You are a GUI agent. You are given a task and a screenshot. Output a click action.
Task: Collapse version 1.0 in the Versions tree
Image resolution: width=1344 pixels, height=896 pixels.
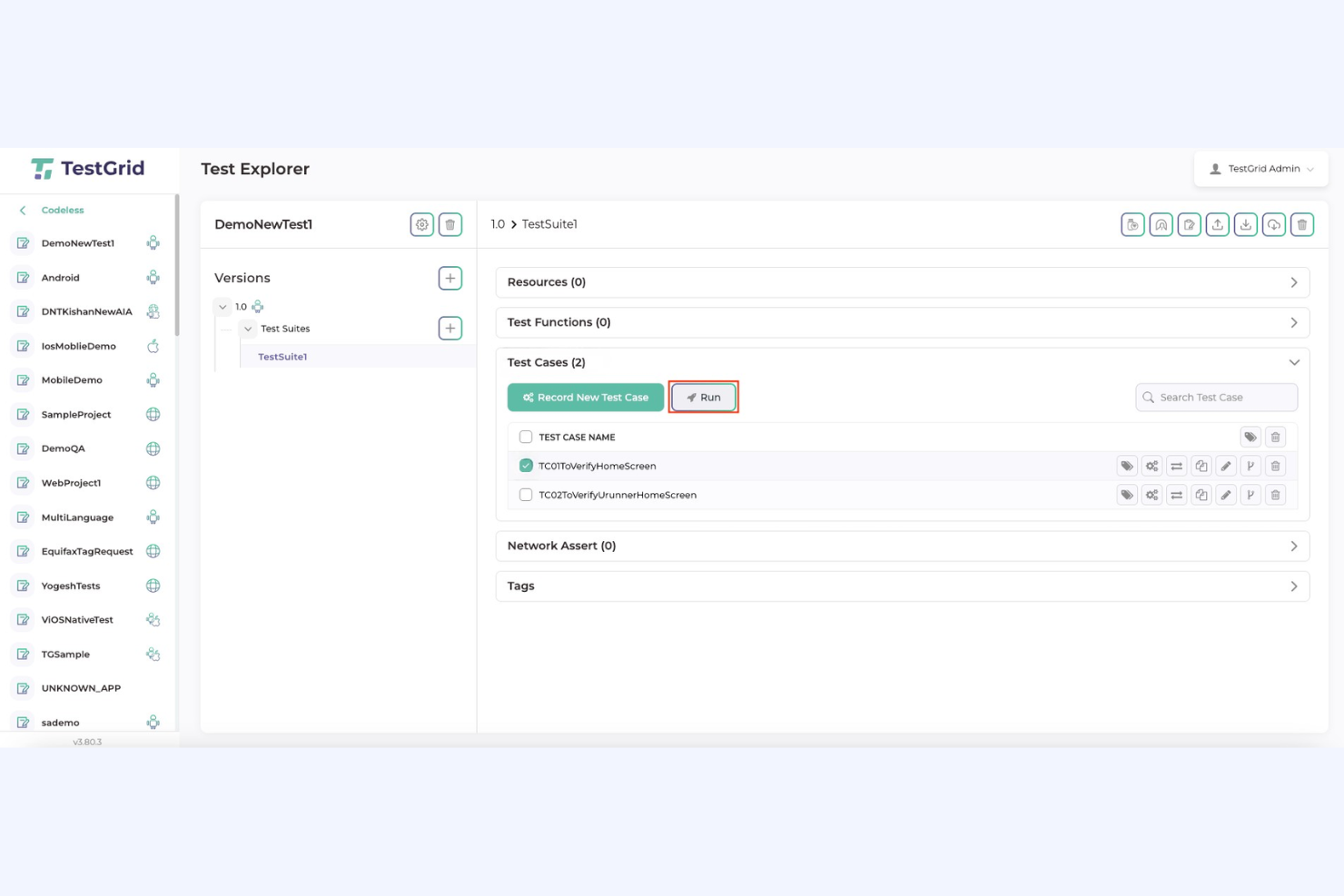pyautogui.click(x=222, y=307)
